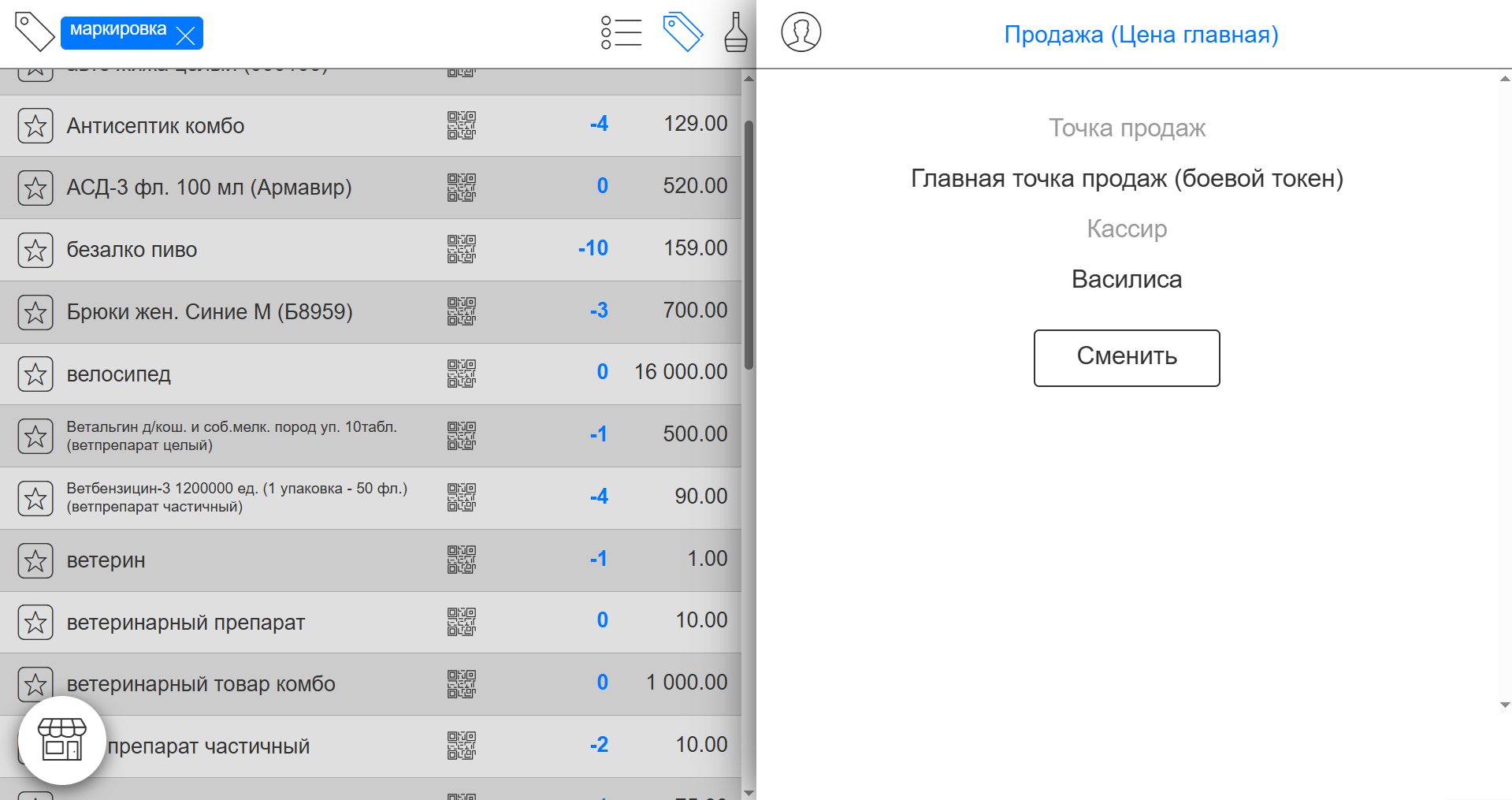
Task: Select the ветерин product
Action: coord(106,560)
